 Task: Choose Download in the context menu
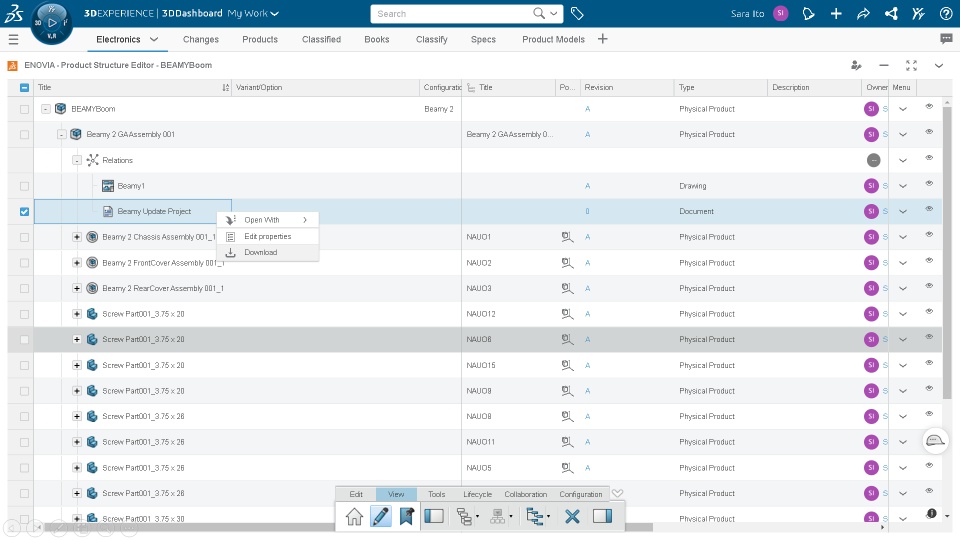[268, 252]
